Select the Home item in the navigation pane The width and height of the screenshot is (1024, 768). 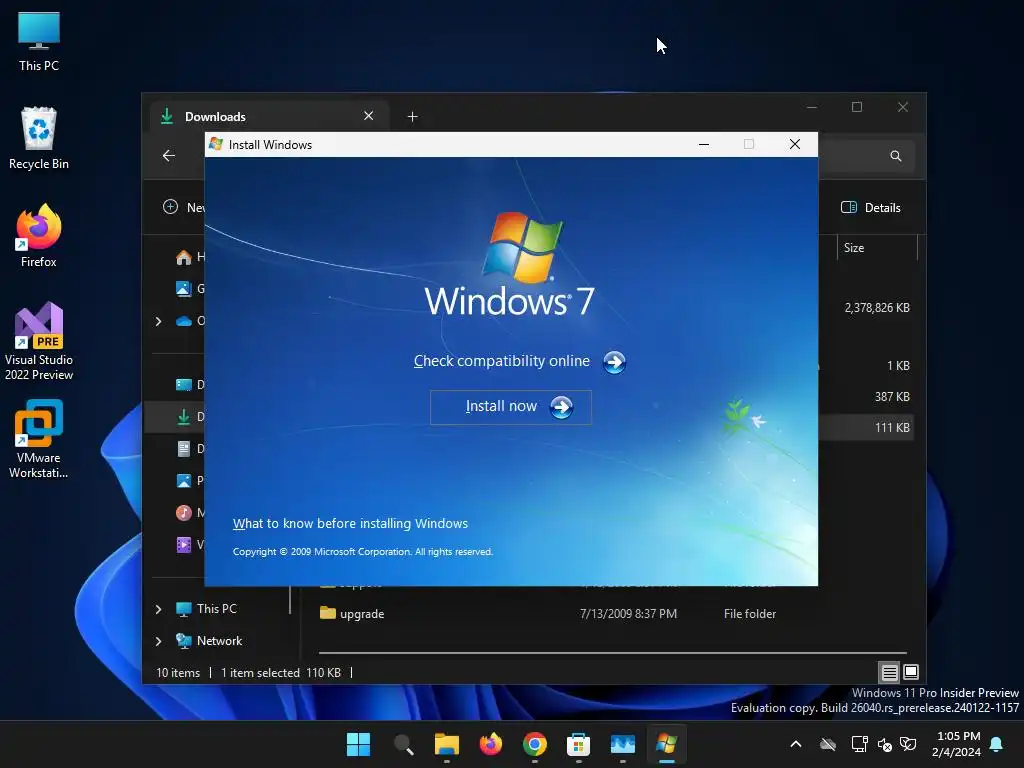[189, 257]
